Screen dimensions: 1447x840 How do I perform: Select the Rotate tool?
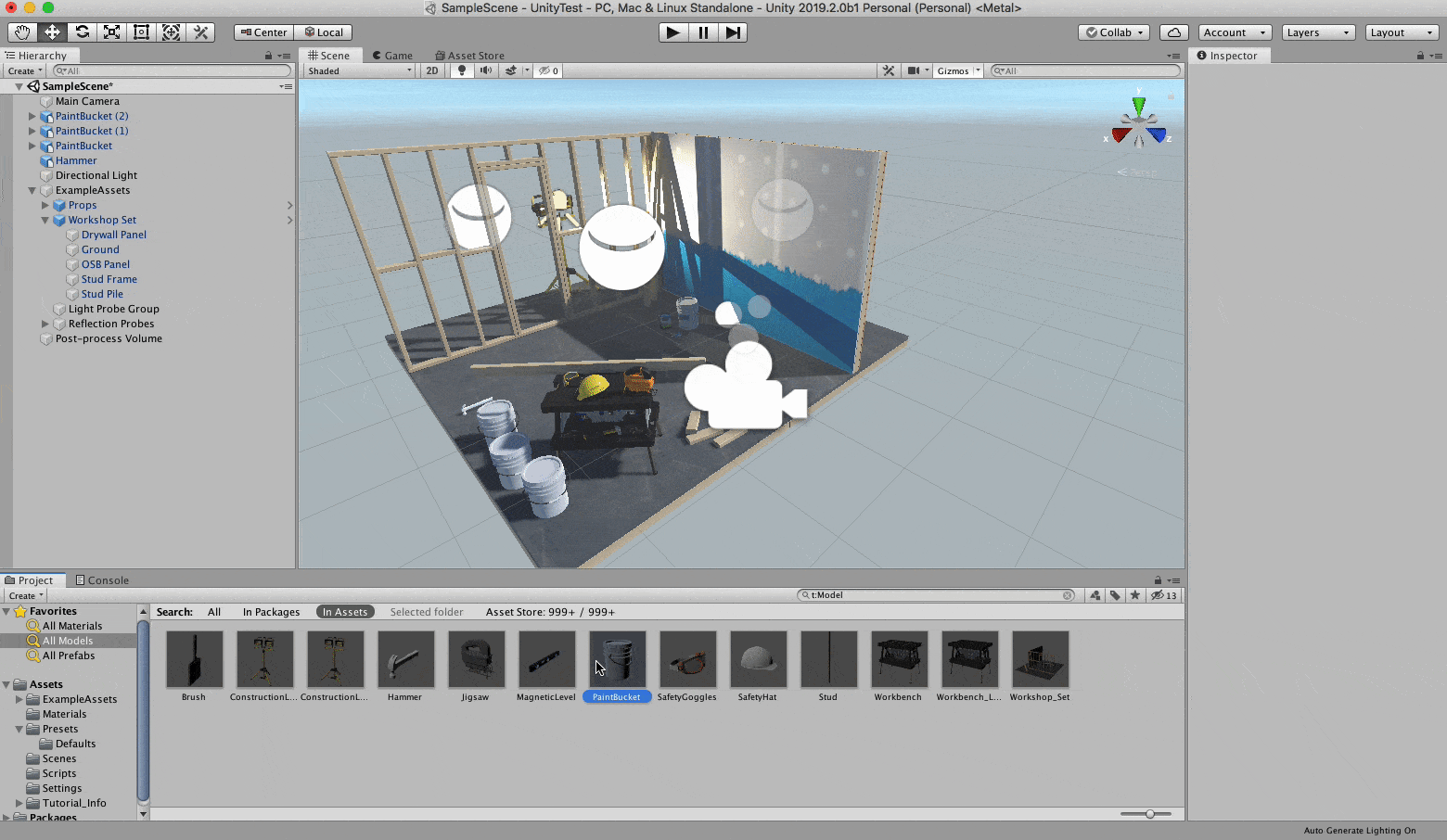pyautogui.click(x=82, y=32)
